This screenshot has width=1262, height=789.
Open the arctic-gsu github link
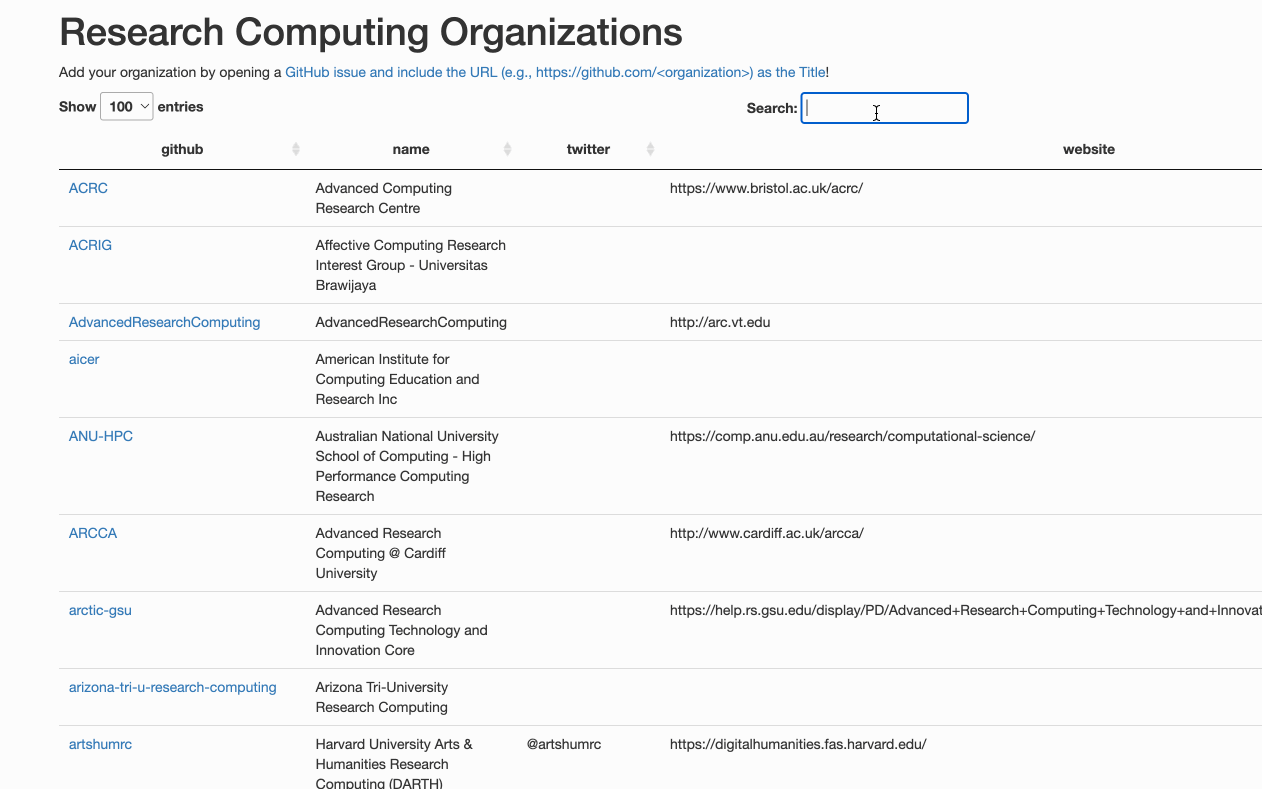pos(100,610)
